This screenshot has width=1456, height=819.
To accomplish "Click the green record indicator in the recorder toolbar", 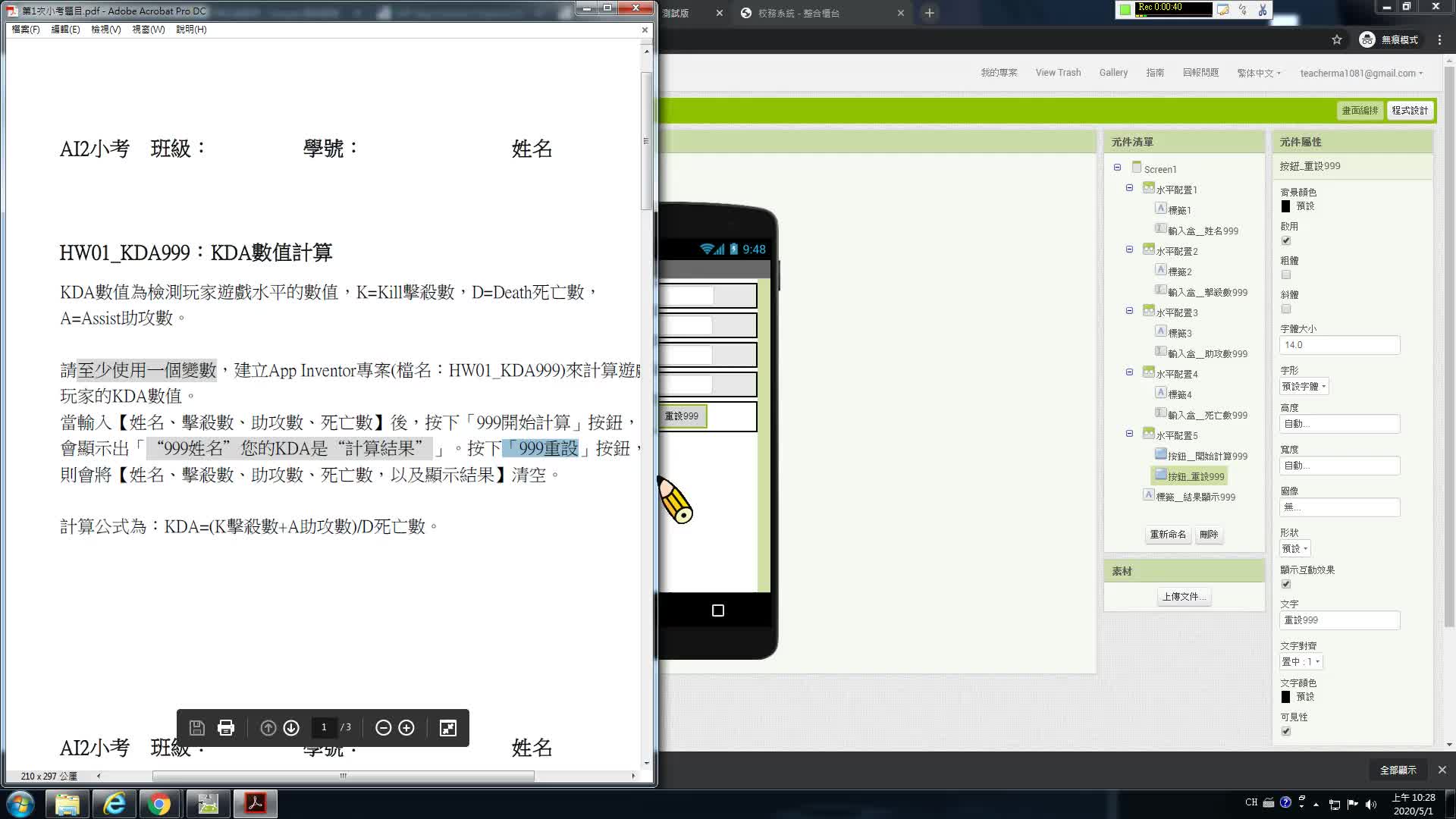I will tap(1125, 9).
